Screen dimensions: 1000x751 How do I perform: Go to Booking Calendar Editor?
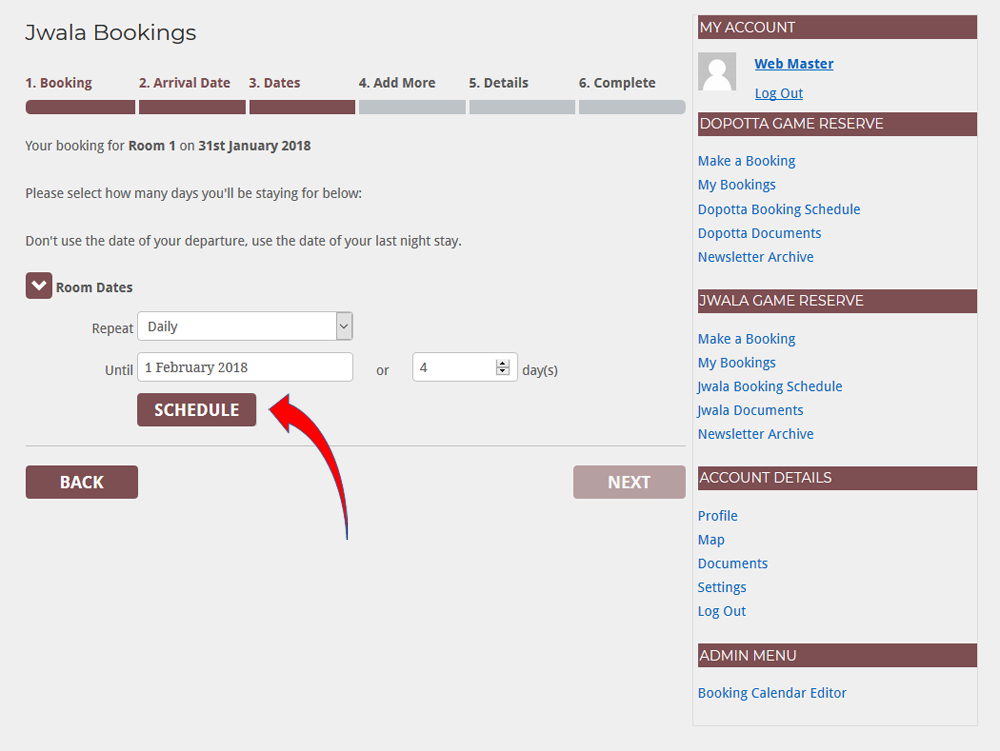tap(771, 692)
